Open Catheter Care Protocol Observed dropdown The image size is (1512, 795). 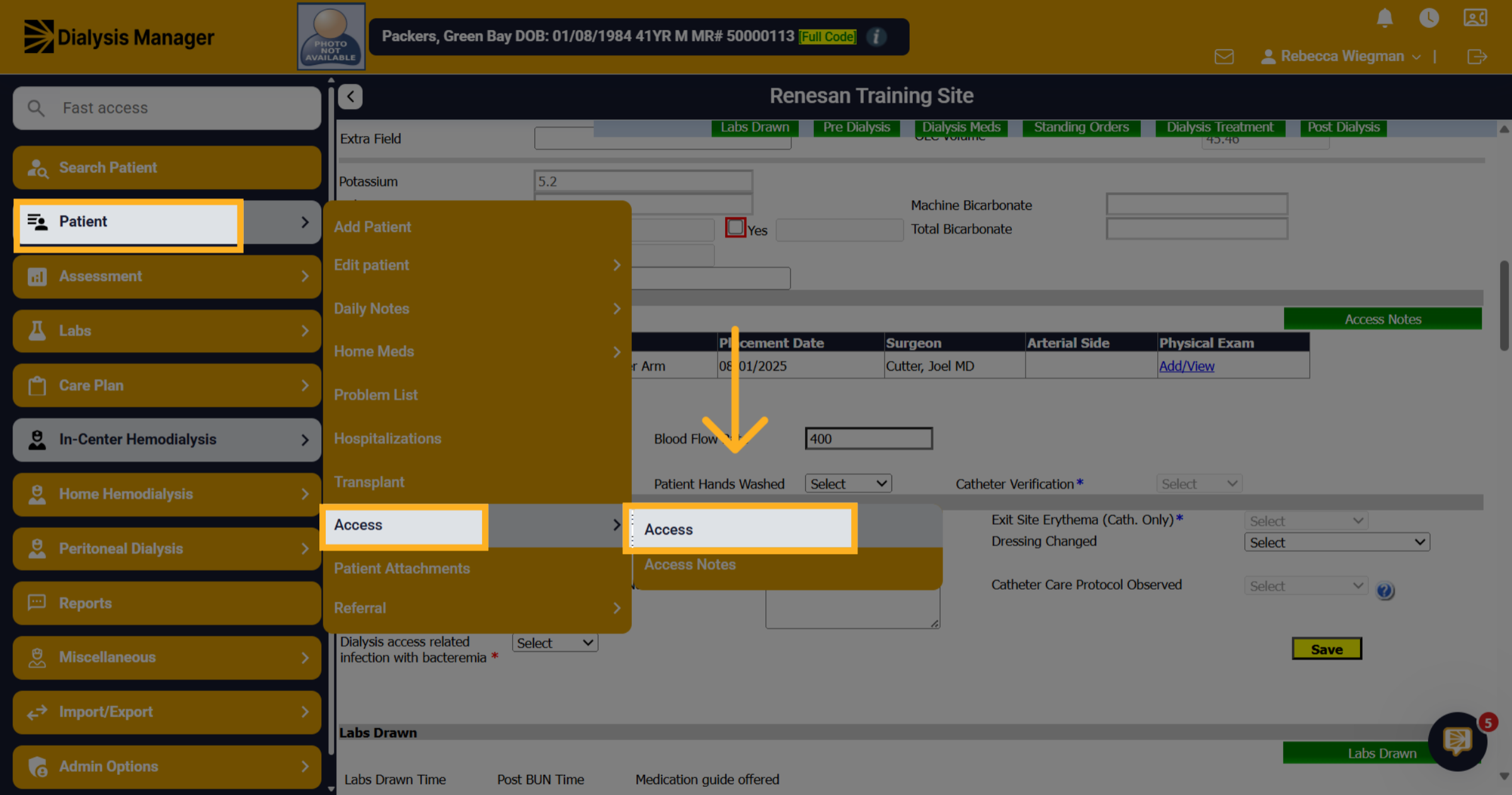point(1306,586)
